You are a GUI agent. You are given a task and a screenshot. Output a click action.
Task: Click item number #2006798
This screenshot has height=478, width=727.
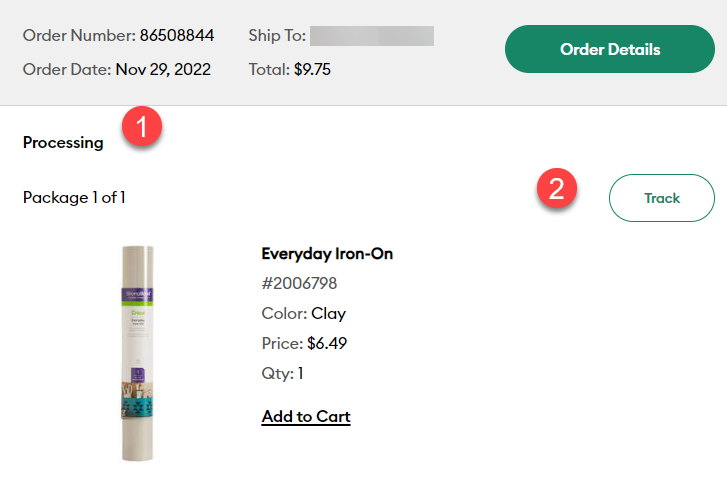298,284
